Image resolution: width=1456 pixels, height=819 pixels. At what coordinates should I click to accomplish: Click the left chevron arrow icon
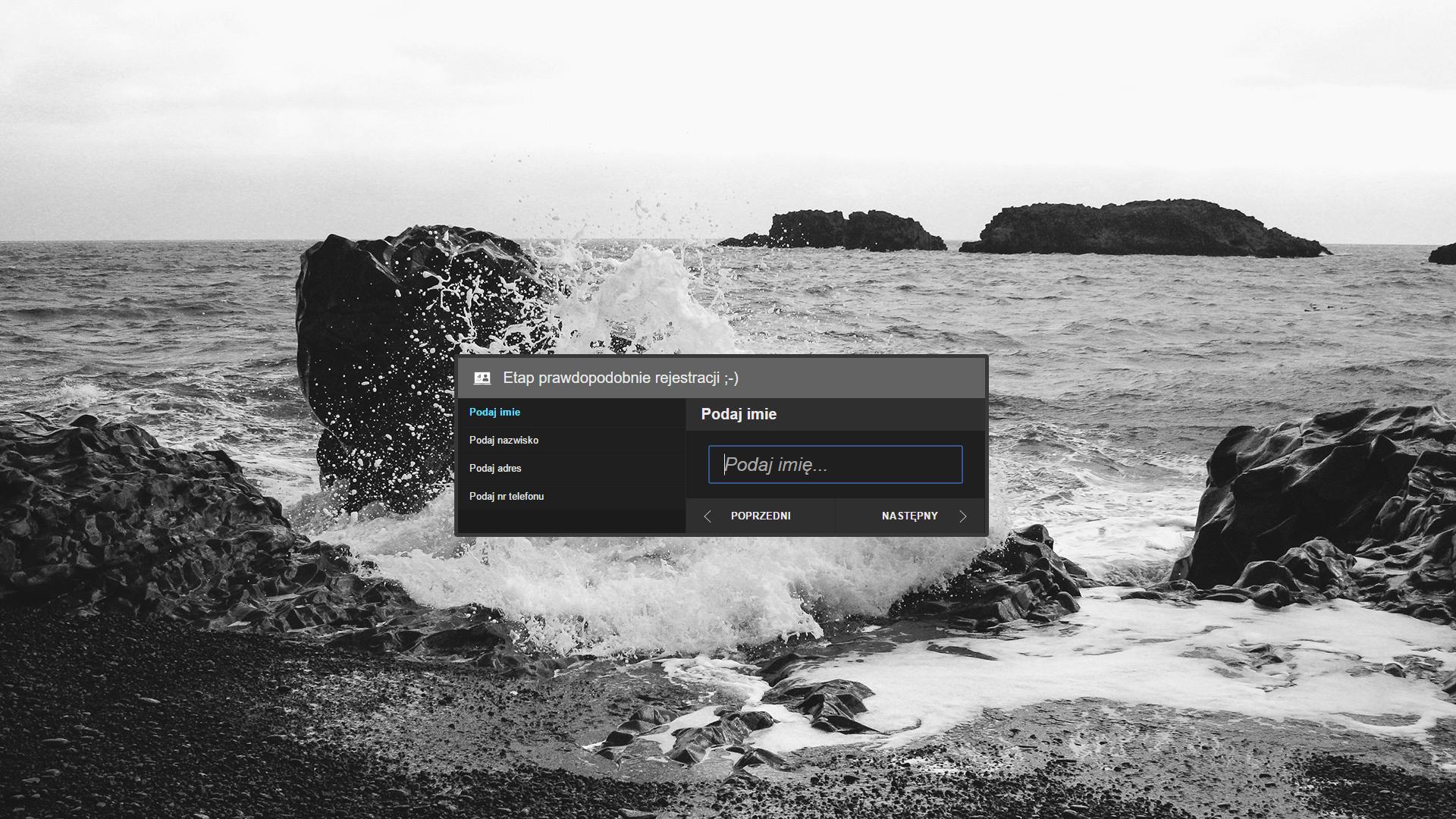(708, 516)
